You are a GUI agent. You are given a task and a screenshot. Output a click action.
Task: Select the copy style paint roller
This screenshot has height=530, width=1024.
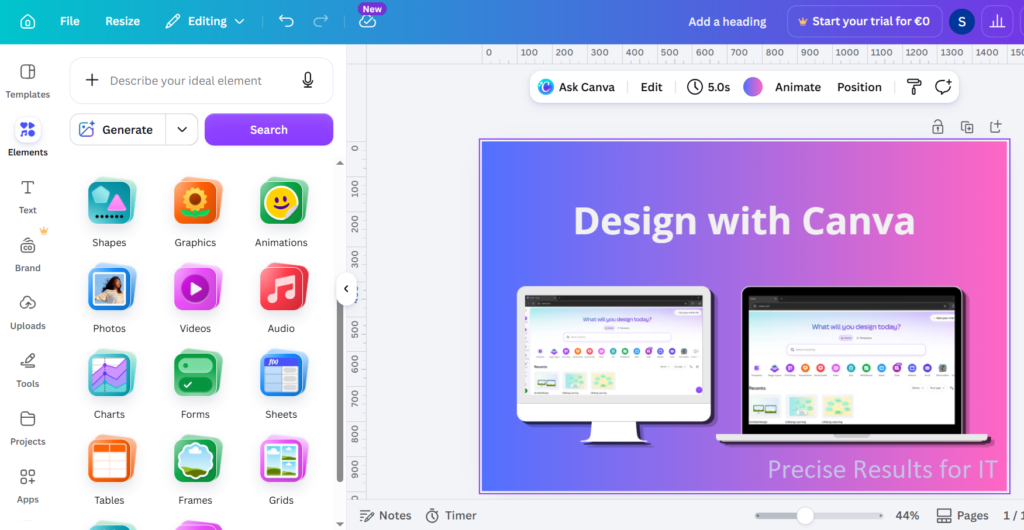tap(914, 87)
